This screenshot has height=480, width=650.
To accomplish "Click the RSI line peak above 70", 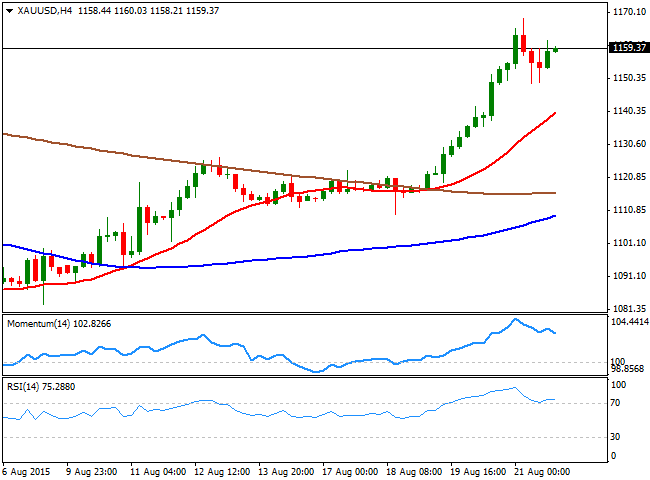I will pos(515,388).
